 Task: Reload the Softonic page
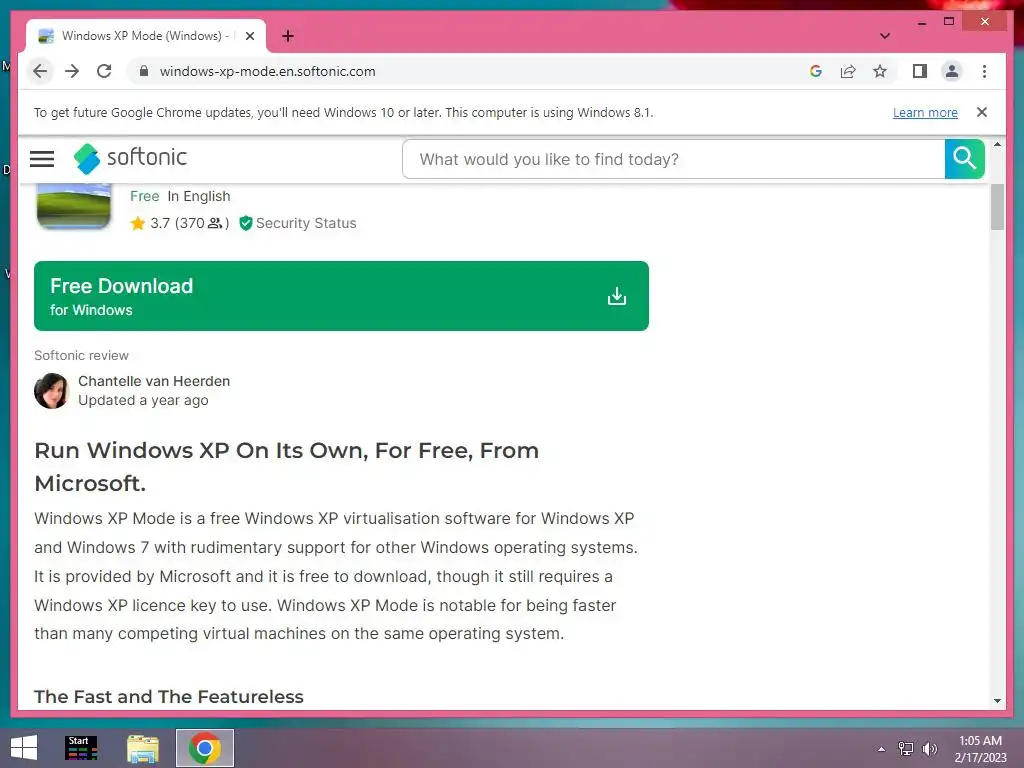click(104, 71)
